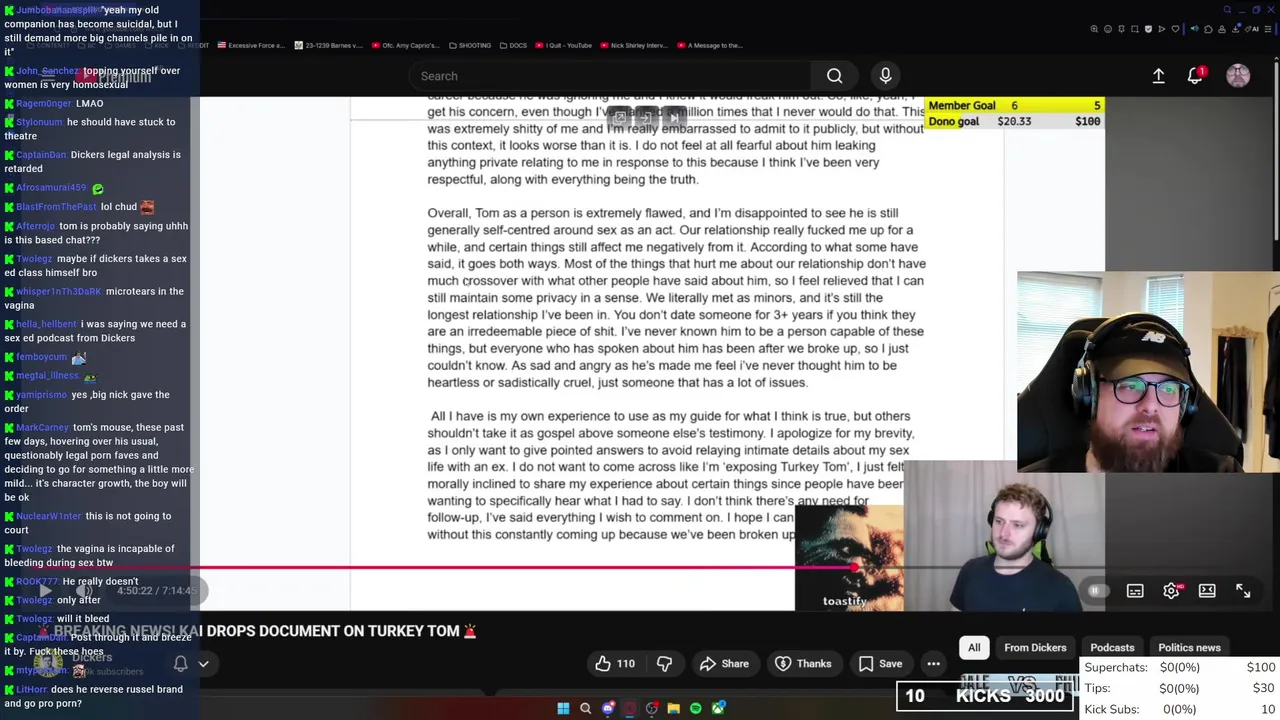Image resolution: width=1280 pixels, height=720 pixels.
Task: Open the Discord icon on taskbar
Action: [608, 708]
